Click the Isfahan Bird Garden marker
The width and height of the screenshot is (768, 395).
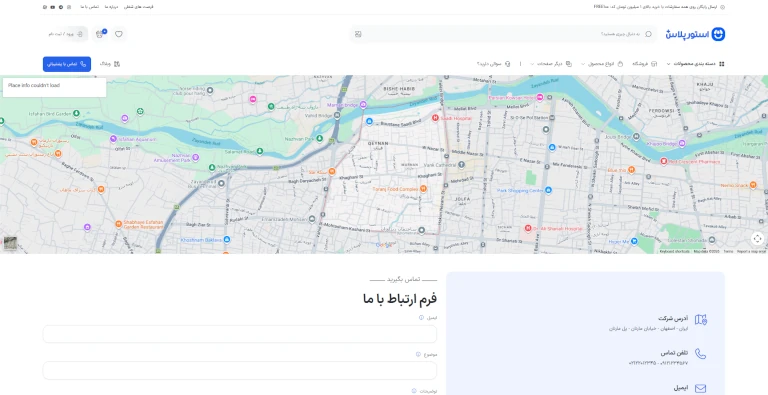point(76,114)
